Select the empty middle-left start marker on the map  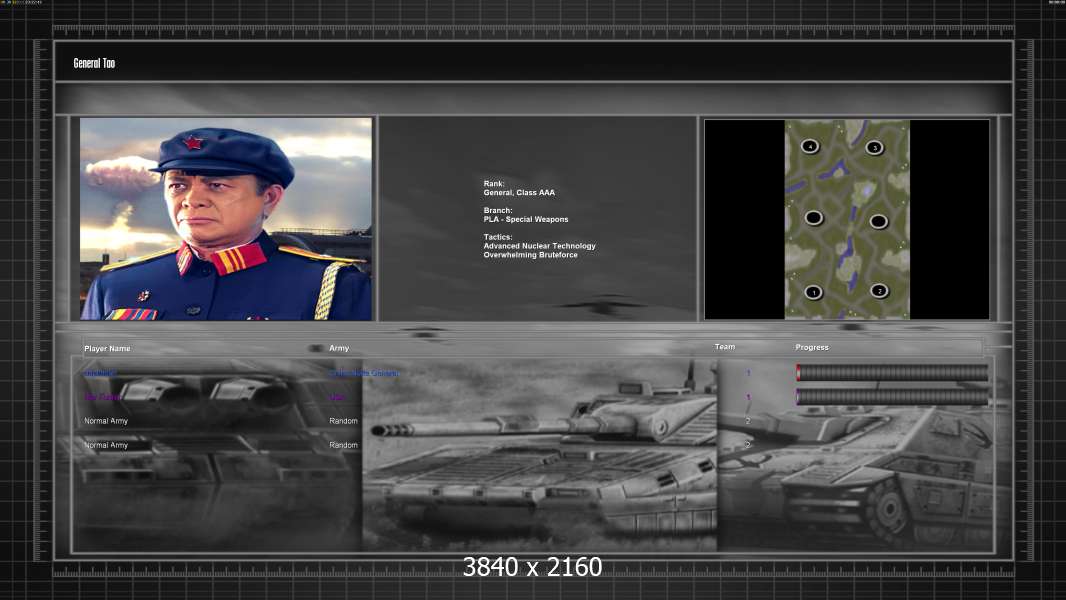click(814, 218)
